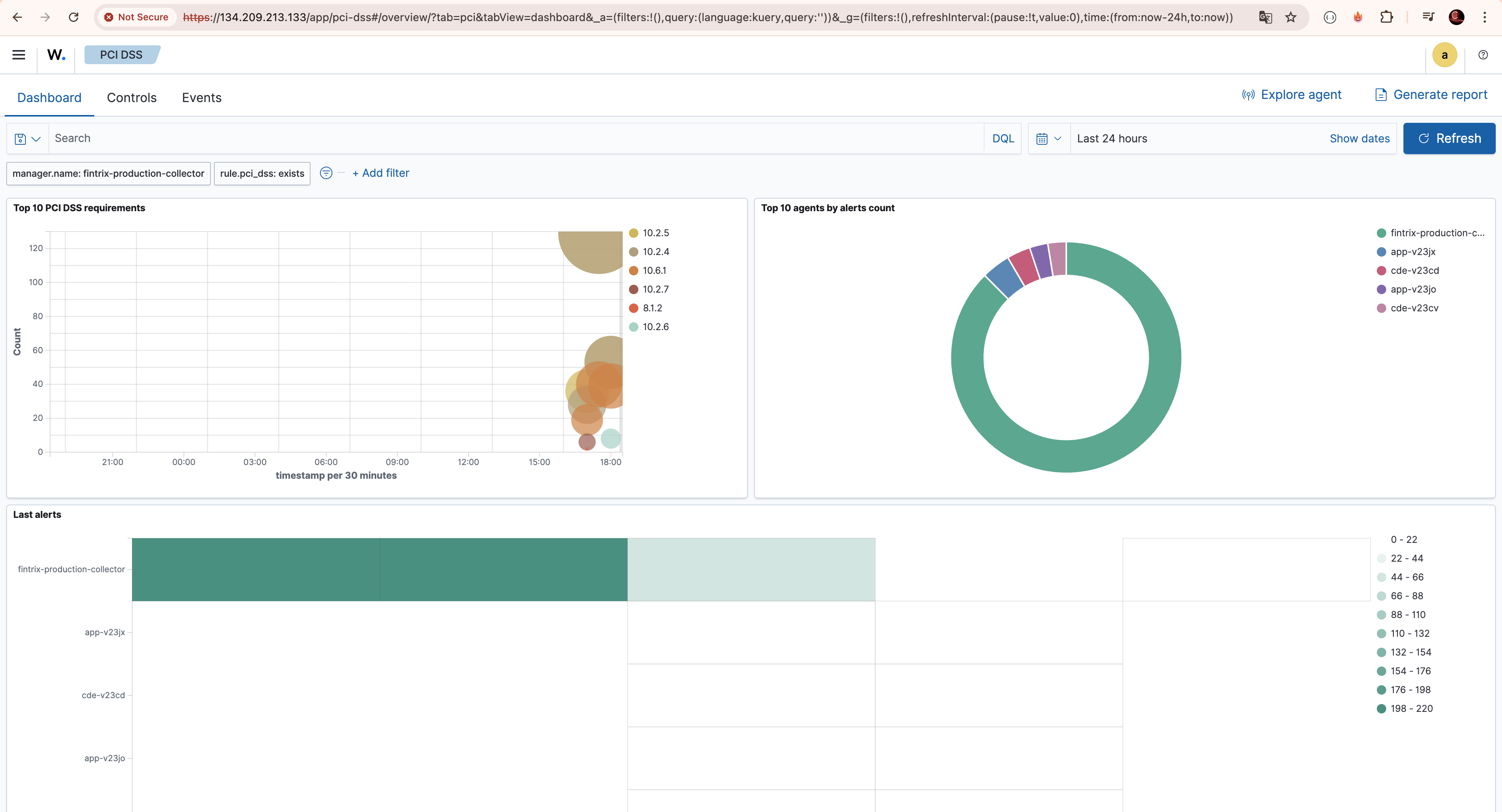Click the manager.name filter pill
Image resolution: width=1502 pixels, height=812 pixels.
[x=108, y=174]
